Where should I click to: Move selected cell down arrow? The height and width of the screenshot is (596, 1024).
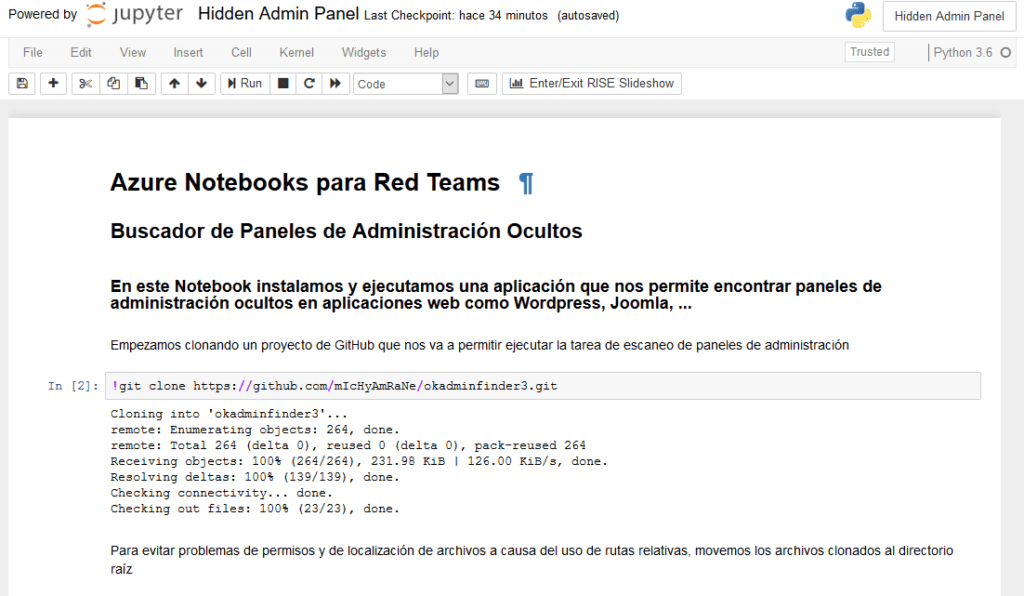click(202, 84)
